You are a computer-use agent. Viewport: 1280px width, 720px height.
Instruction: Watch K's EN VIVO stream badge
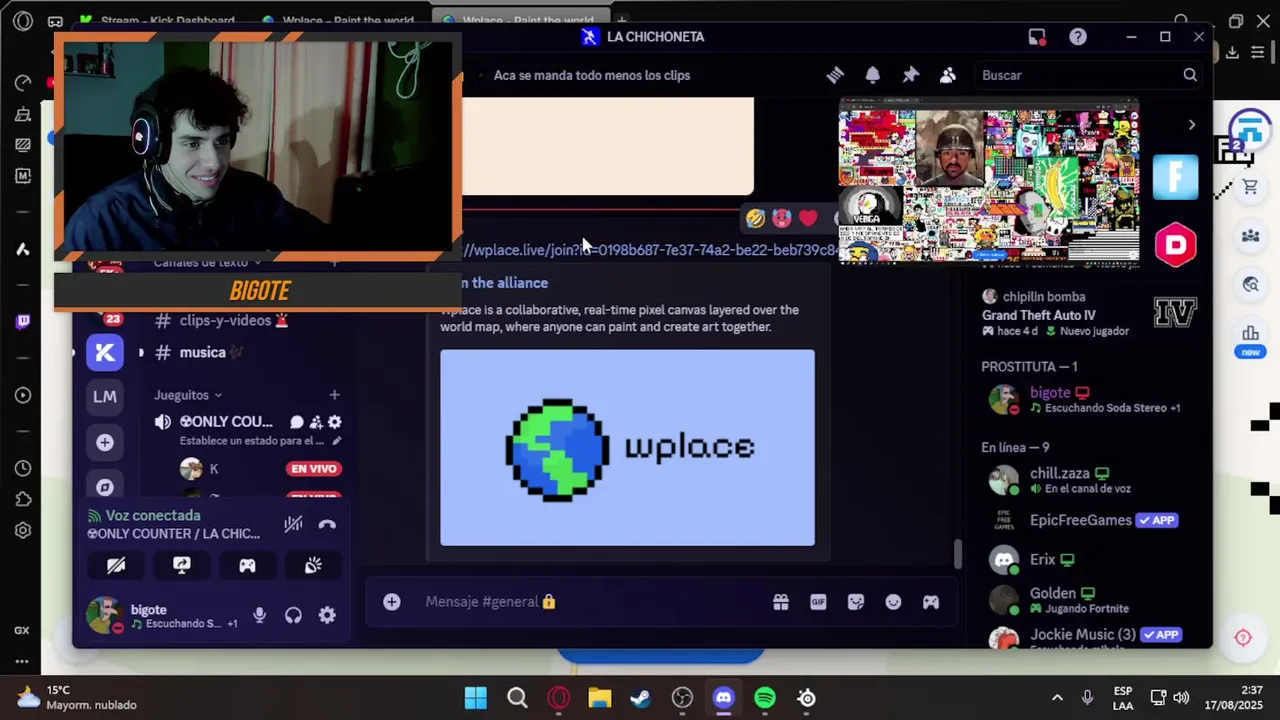(x=314, y=469)
